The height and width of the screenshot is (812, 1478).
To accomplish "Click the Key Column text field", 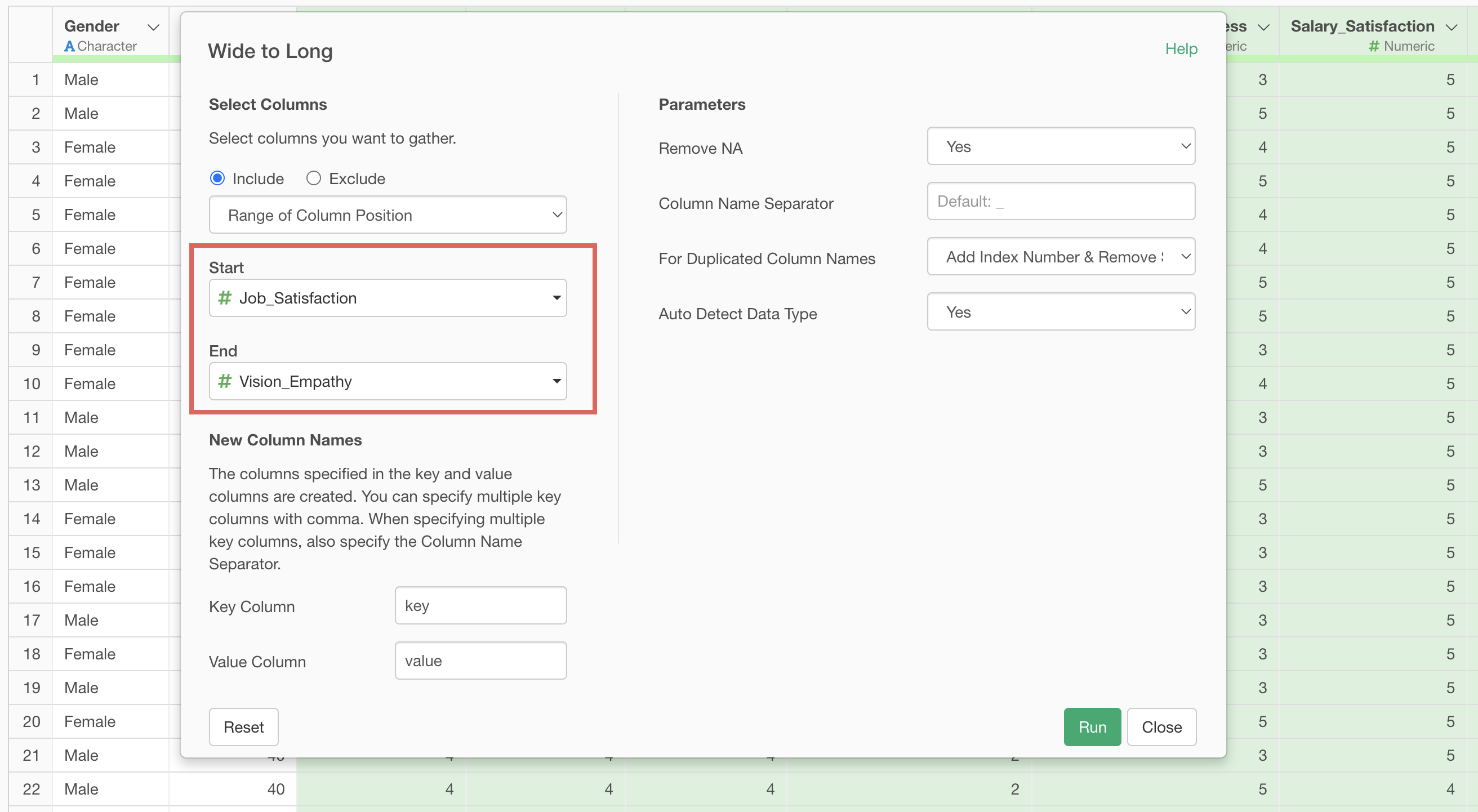I will (480, 605).
